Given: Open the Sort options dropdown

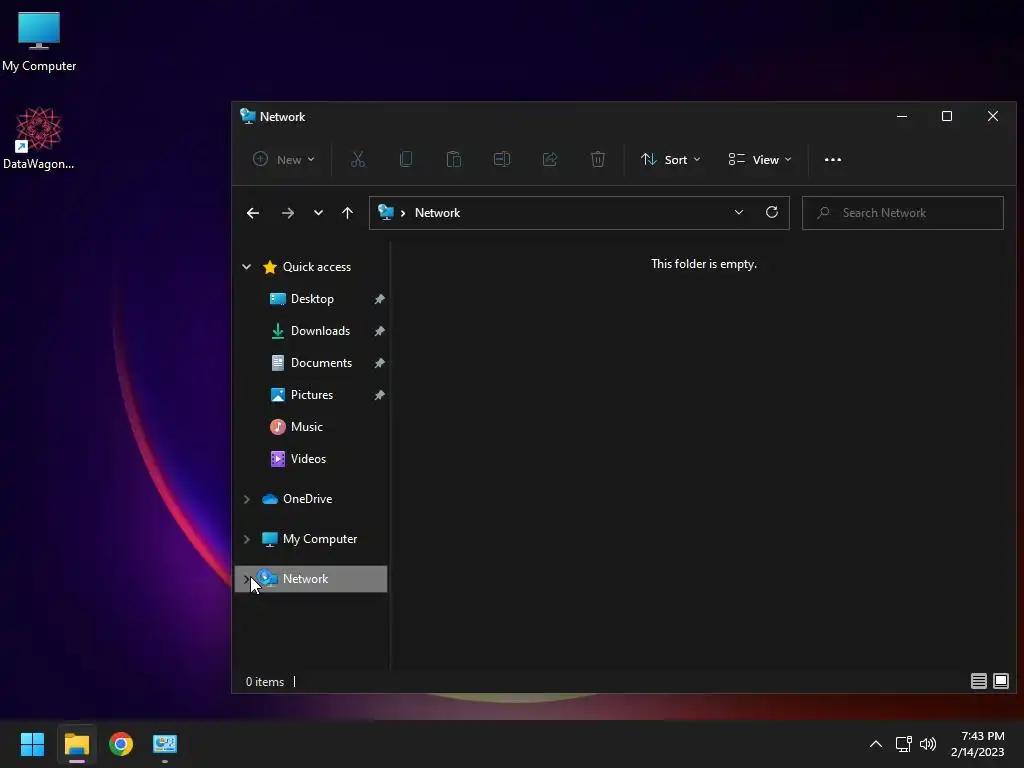Looking at the screenshot, I should point(671,159).
